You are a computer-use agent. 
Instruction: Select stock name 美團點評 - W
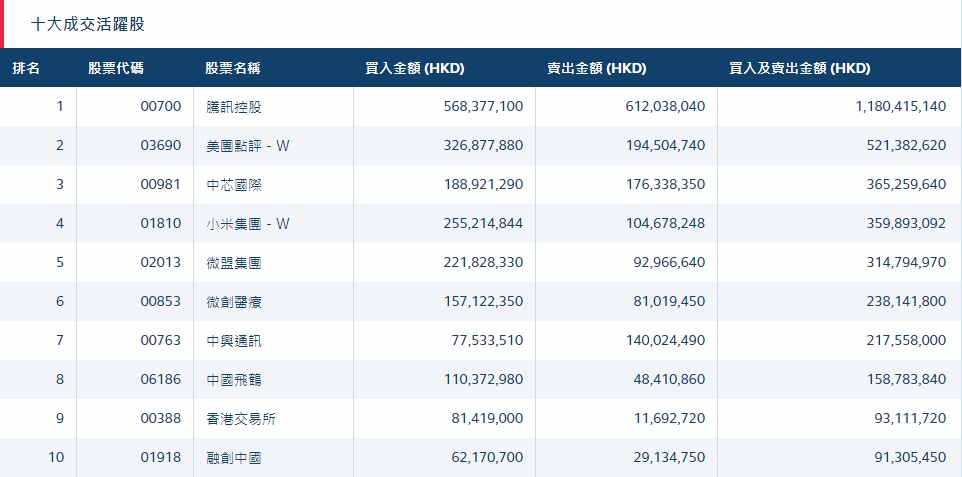[247, 146]
